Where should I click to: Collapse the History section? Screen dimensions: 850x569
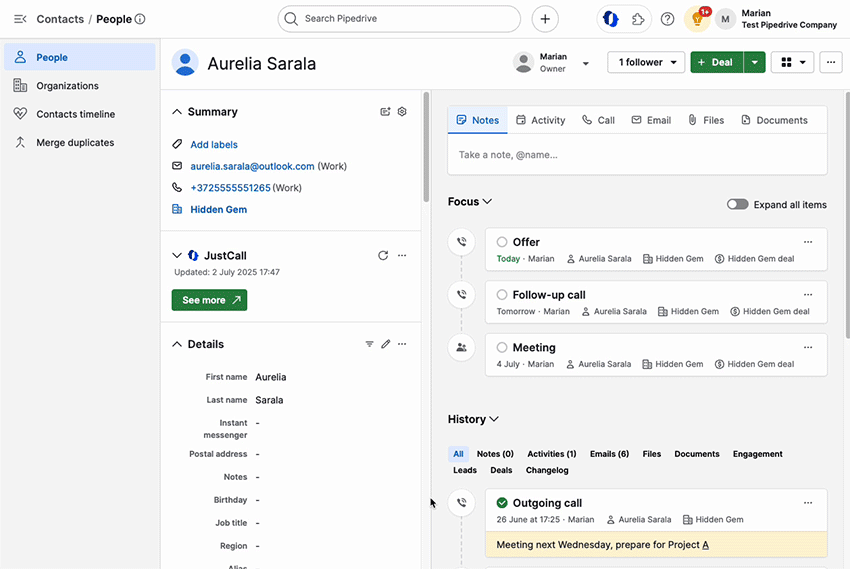click(473, 420)
